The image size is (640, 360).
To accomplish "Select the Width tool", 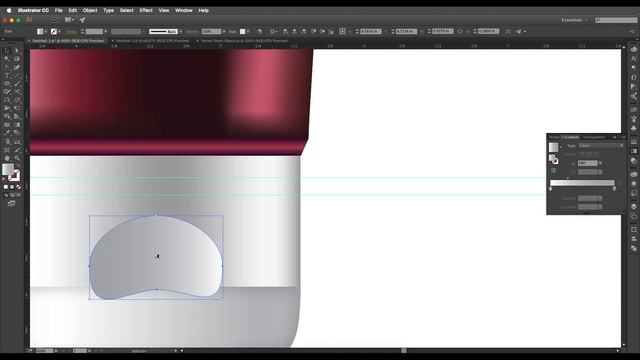I will pyautogui.click(x=7, y=108).
